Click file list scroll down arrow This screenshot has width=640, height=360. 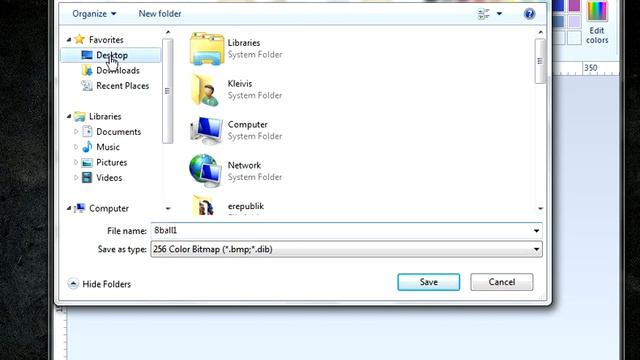[x=540, y=209]
